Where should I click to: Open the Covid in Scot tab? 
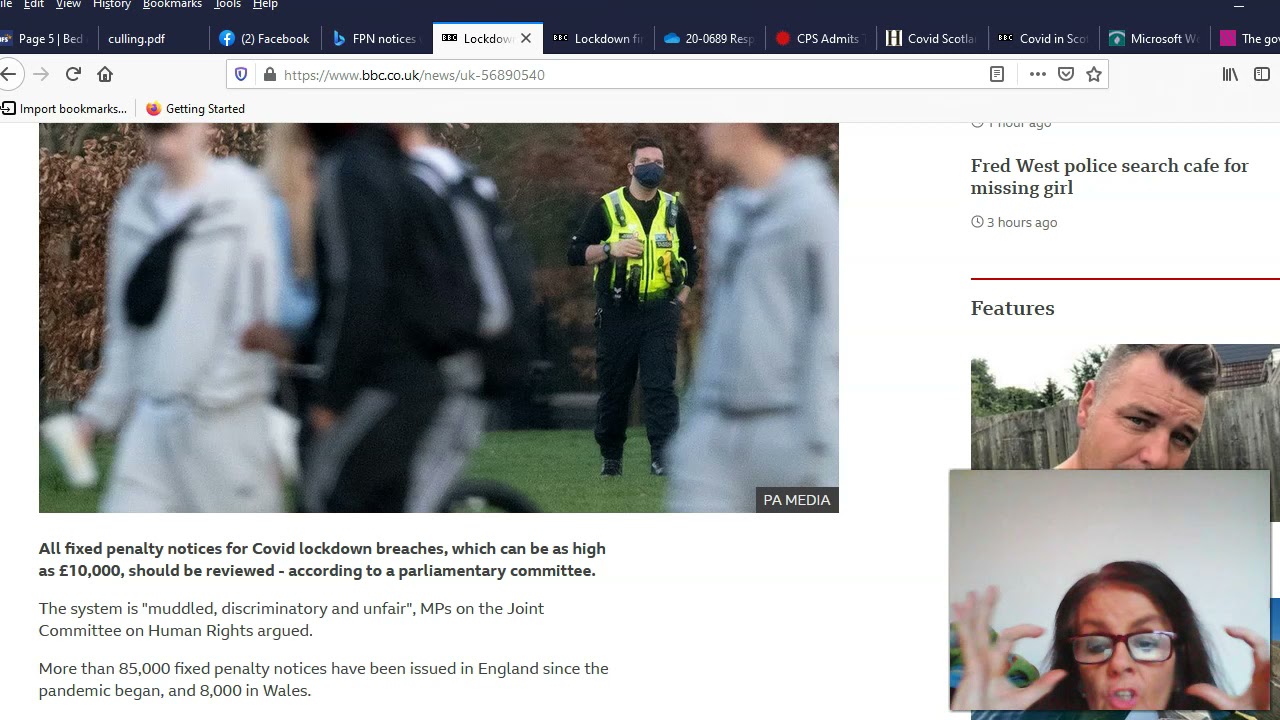1044,38
